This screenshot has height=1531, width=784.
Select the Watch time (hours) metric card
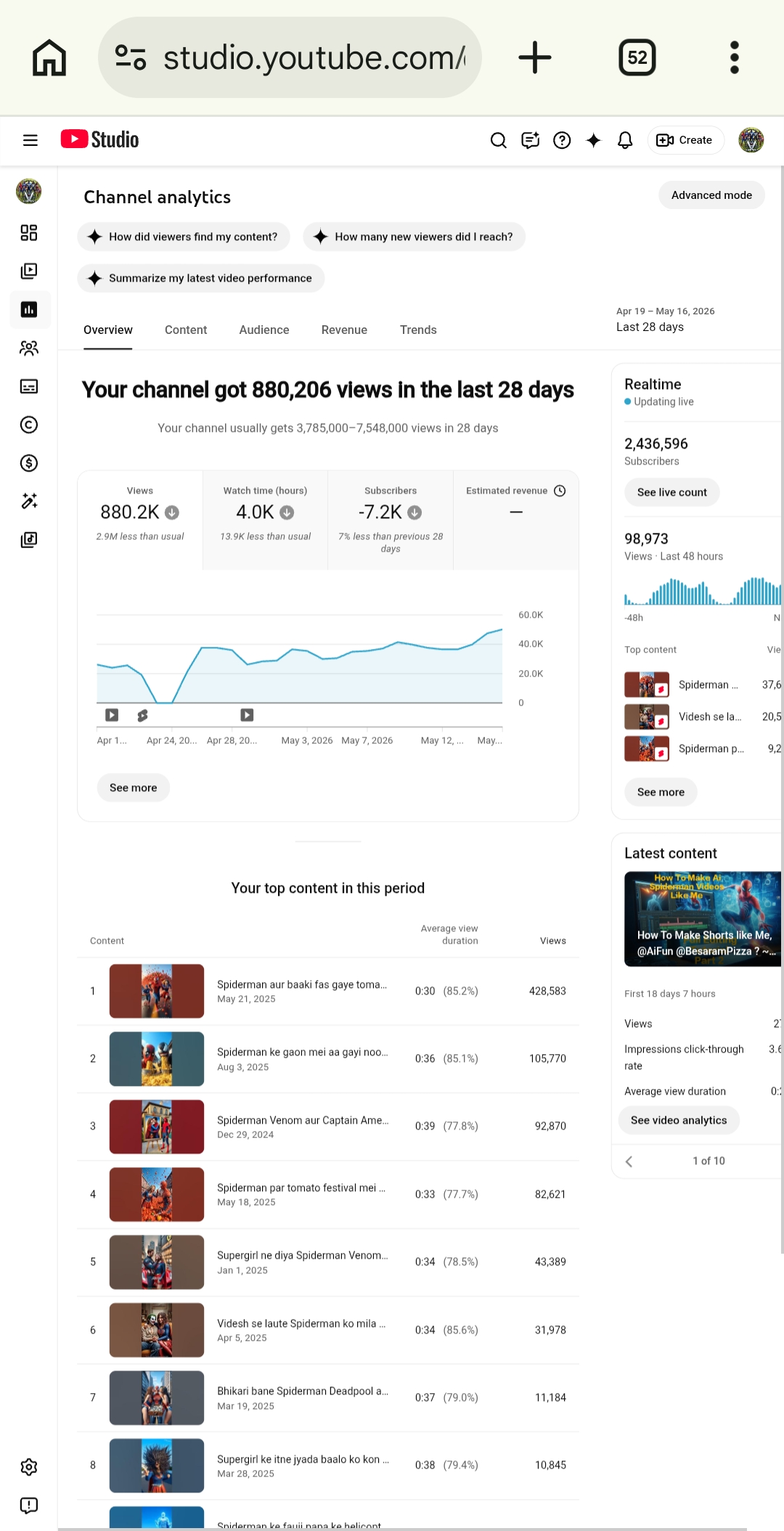point(266,520)
